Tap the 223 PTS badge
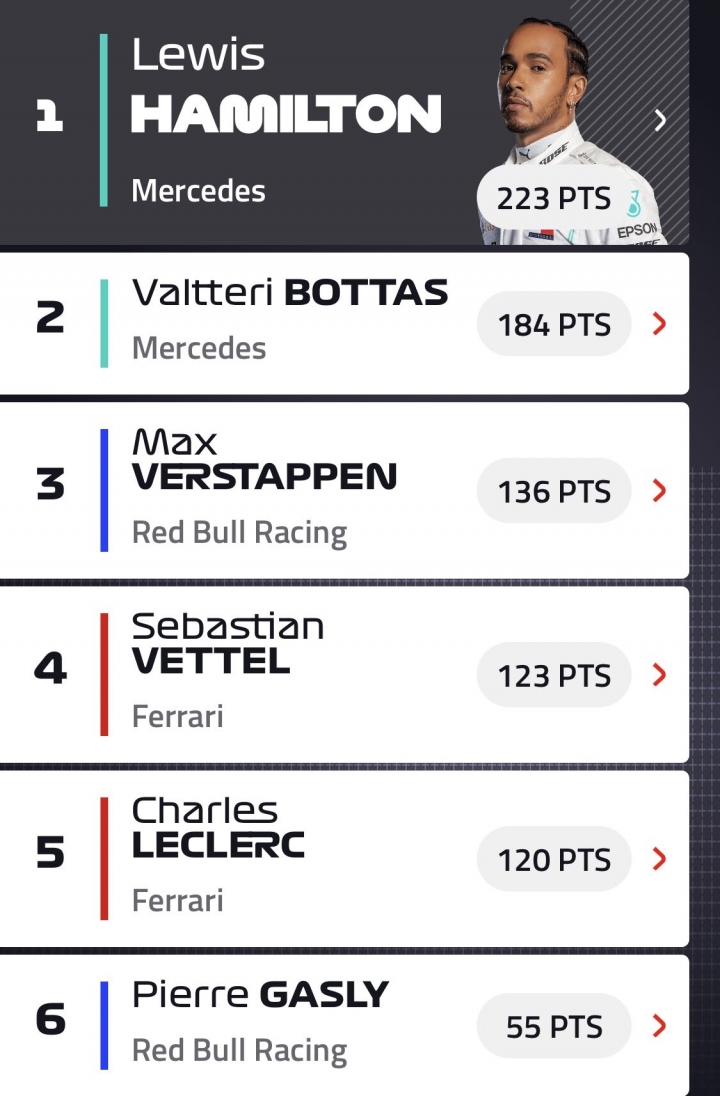 (x=554, y=199)
